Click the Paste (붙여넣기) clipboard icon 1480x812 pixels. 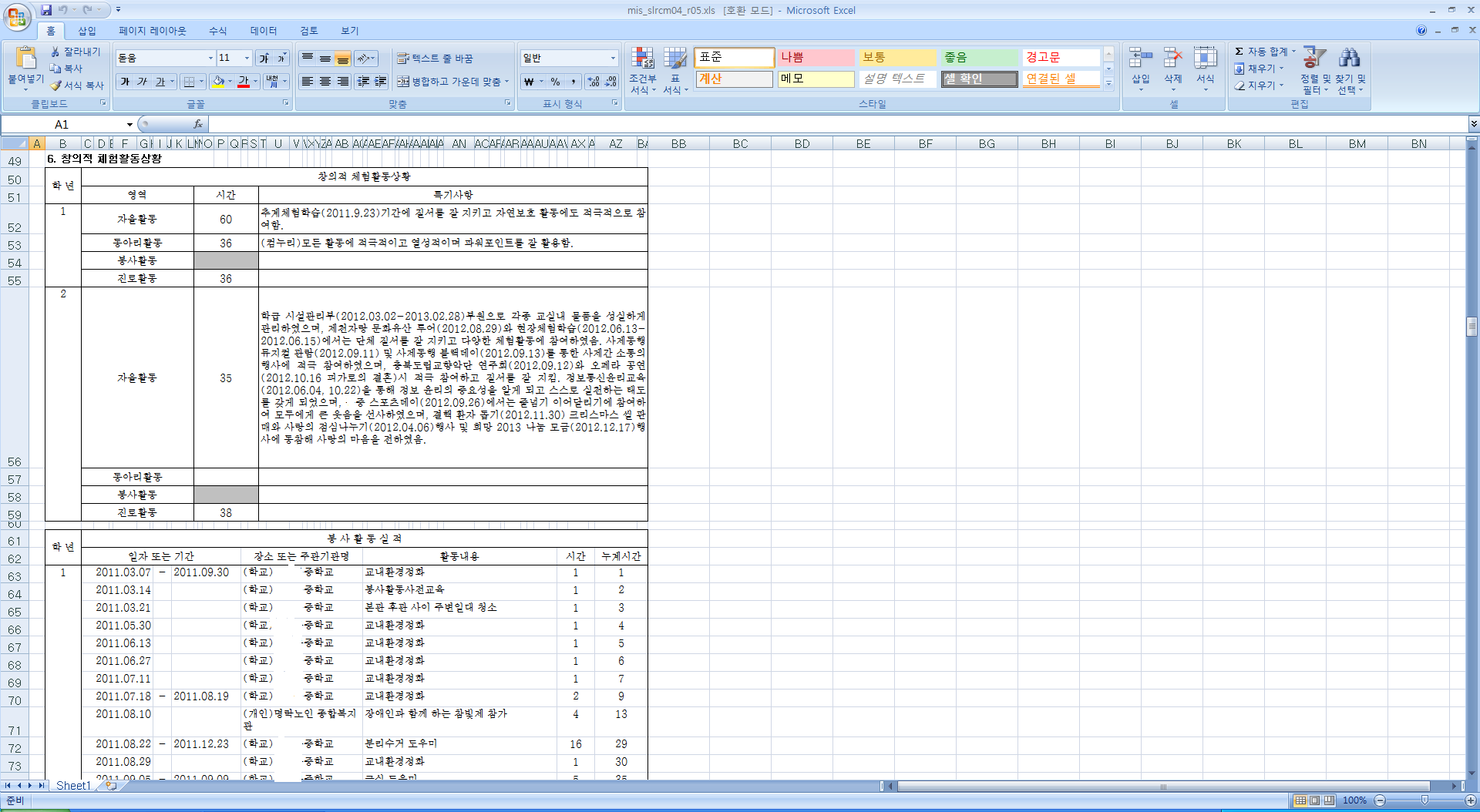tap(25, 59)
